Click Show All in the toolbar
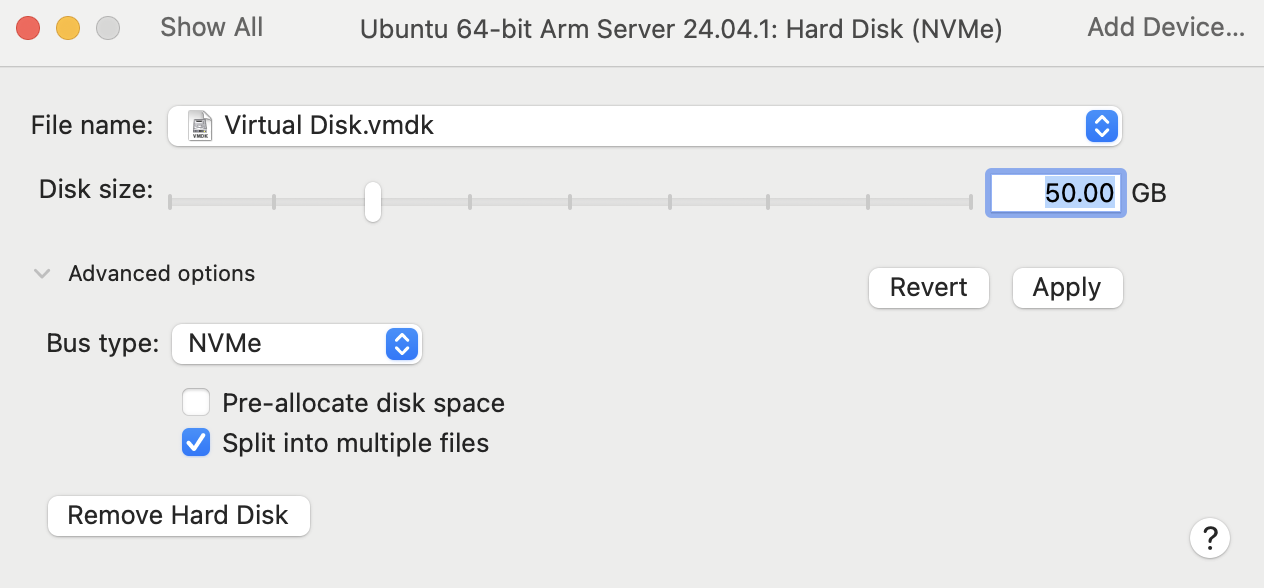Viewport: 1264px width, 588px height. pyautogui.click(x=211, y=28)
